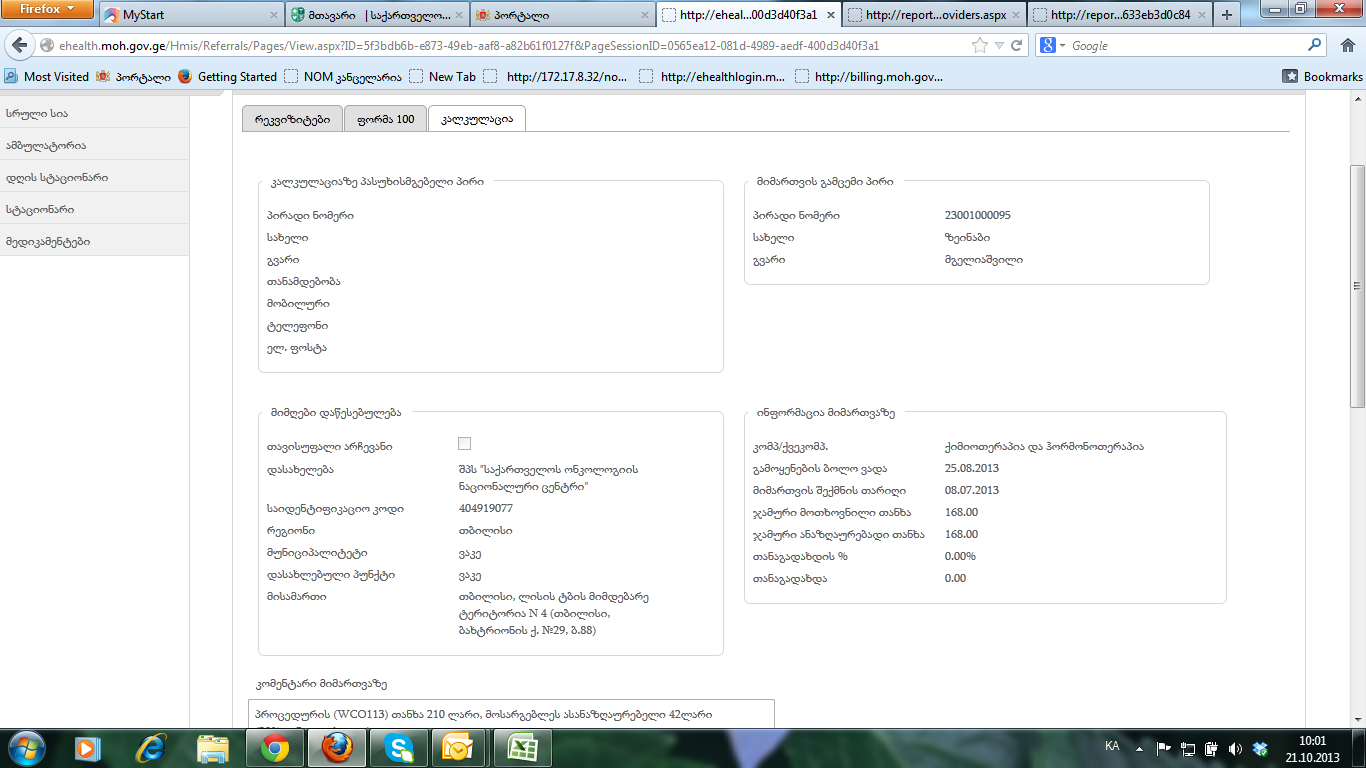The height and width of the screenshot is (768, 1366).
Task: Reload the page with the refresh icon
Action: tap(1017, 46)
